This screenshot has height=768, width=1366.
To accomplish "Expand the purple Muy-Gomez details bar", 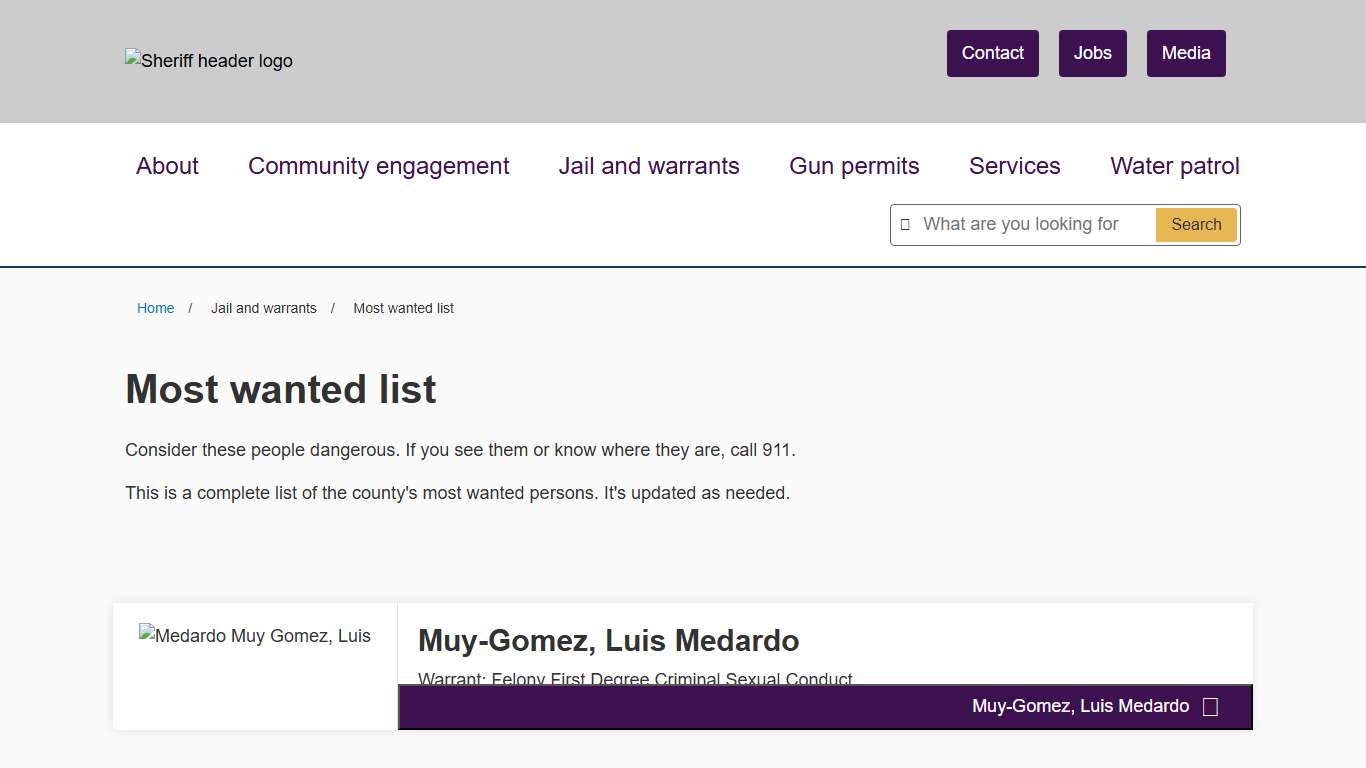I will [1079, 707].
